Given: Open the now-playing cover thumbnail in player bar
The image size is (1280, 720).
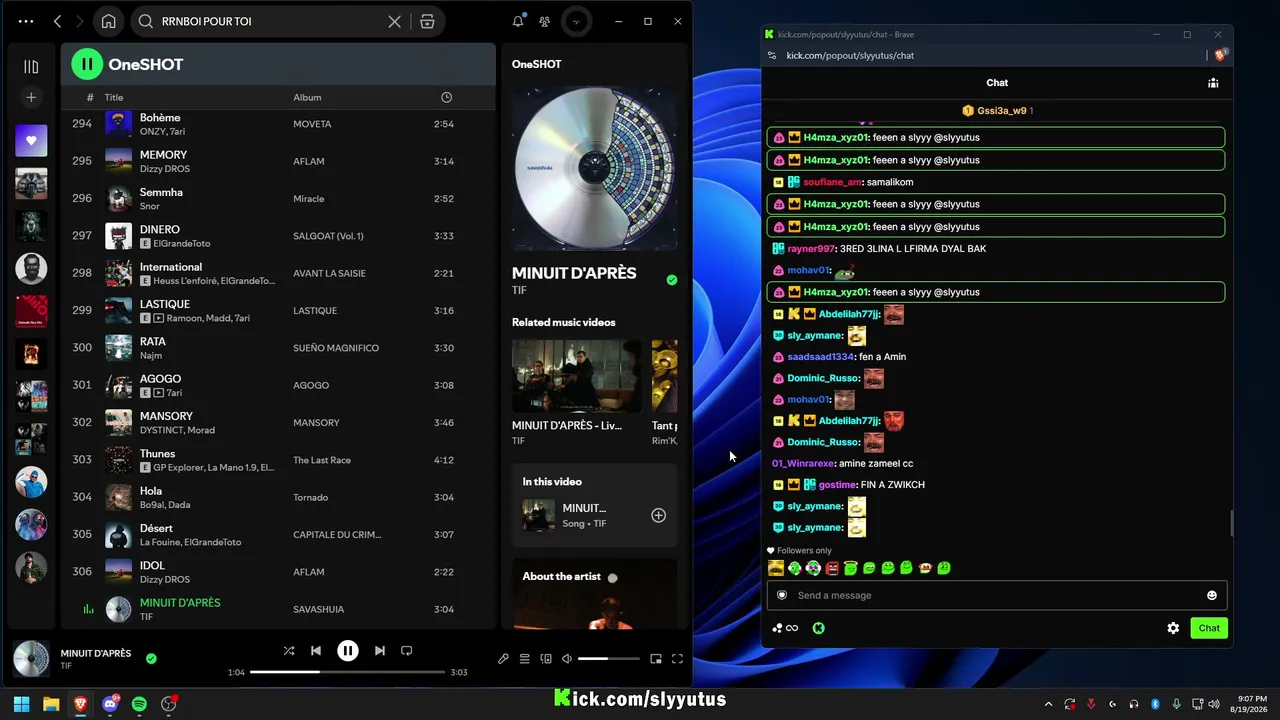Looking at the screenshot, I should pyautogui.click(x=31, y=659).
